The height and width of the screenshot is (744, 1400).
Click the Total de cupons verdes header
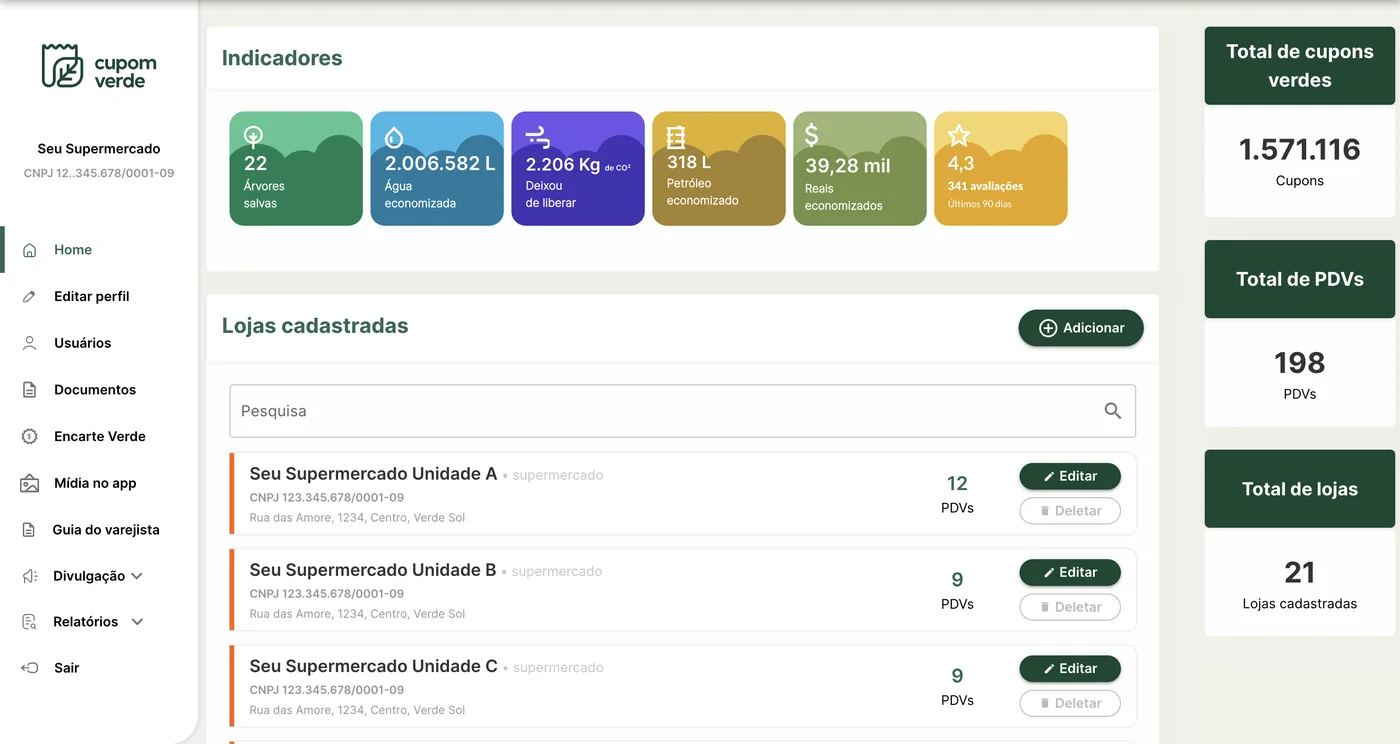[1300, 66]
